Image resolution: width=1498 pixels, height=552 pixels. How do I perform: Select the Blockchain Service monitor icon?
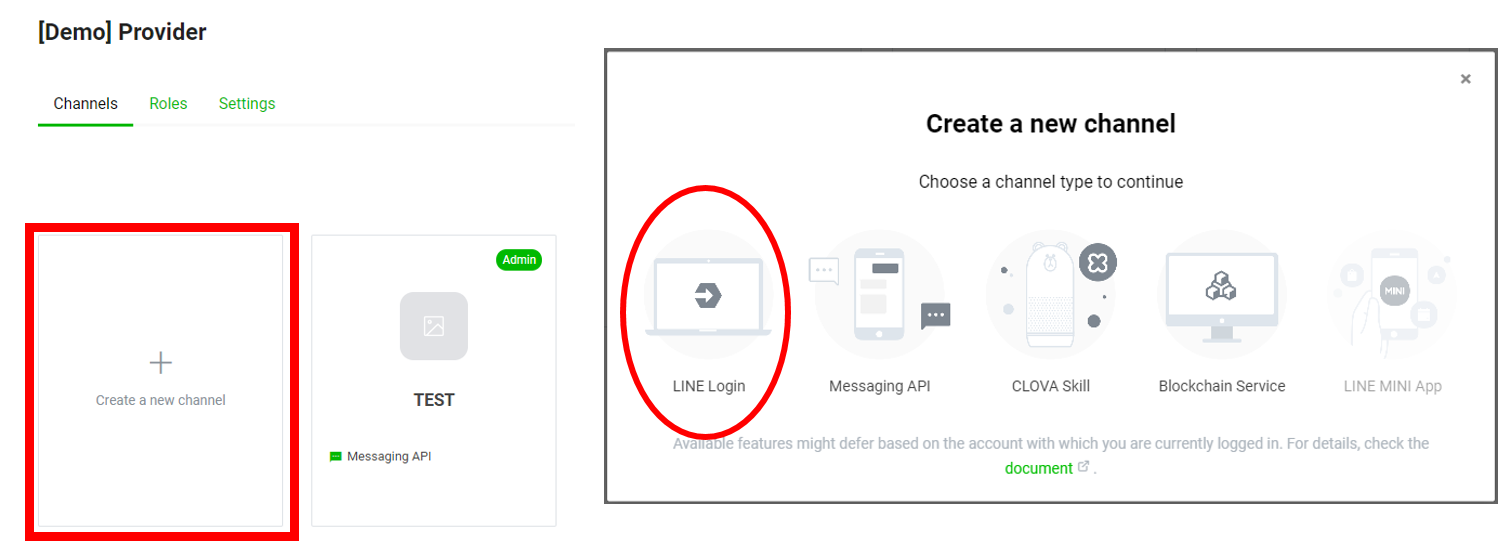(1221, 295)
